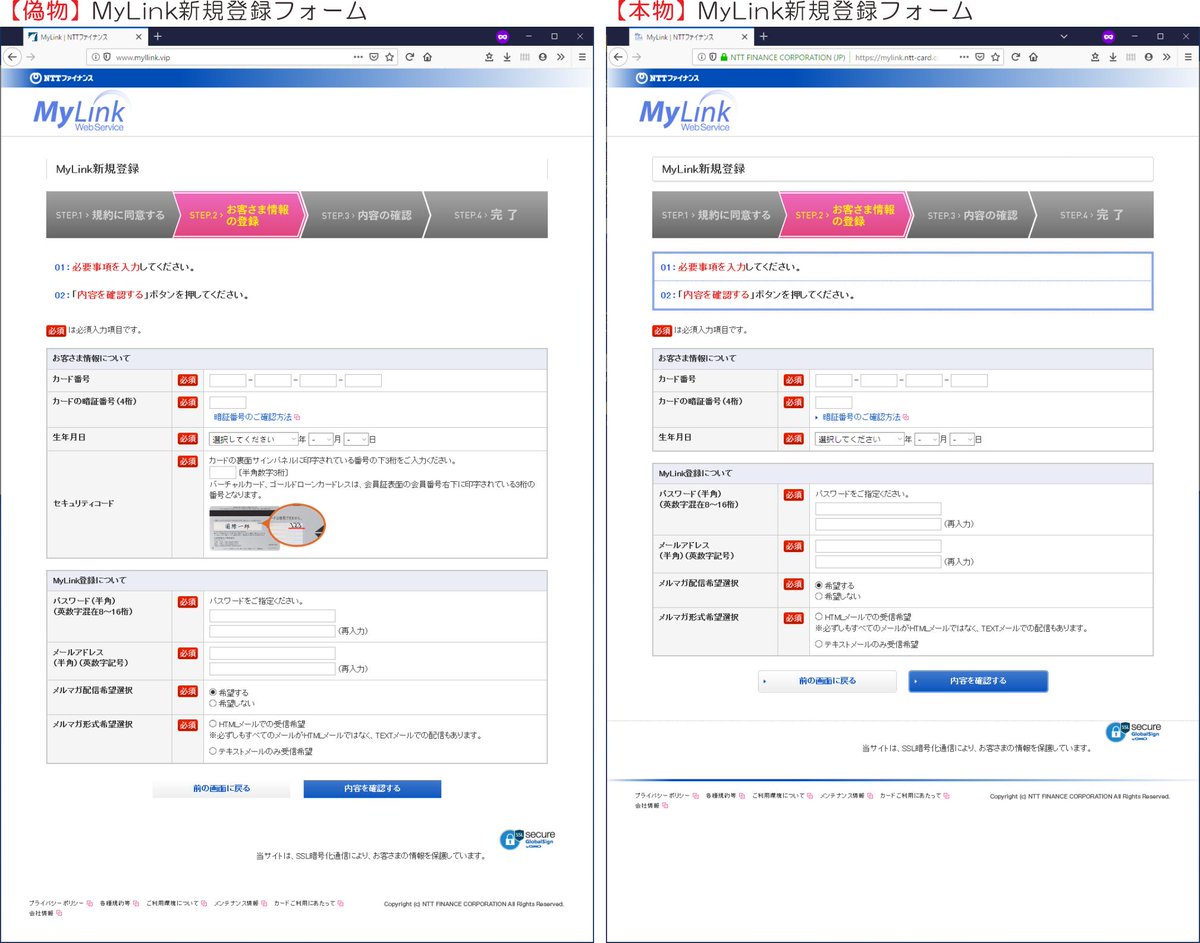Image resolution: width=1200 pixels, height=943 pixels.
Task: Open a new tab with plus in left browser
Action: [157, 36]
